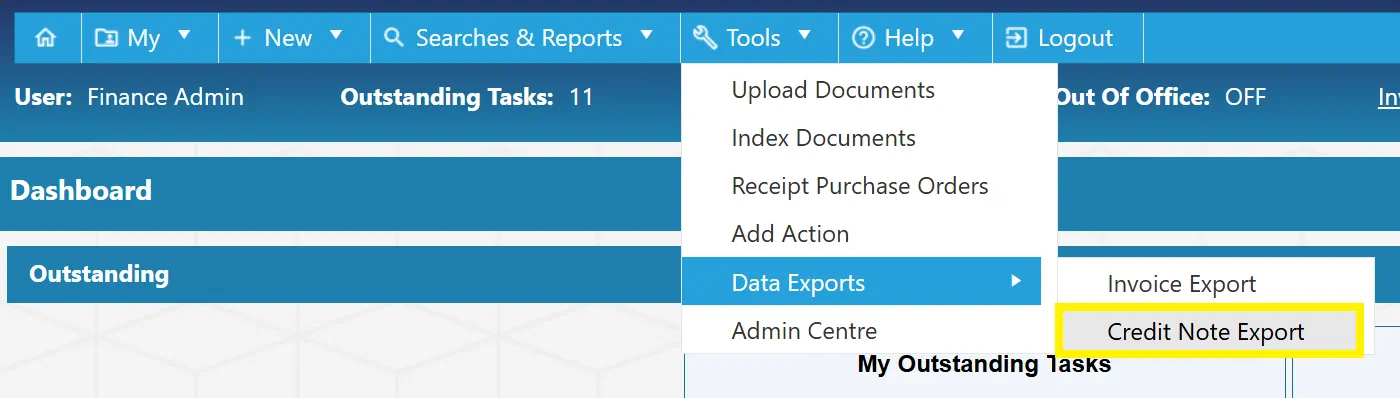Image resolution: width=1400 pixels, height=398 pixels.
Task: Click the plus icon beside New
Action: (242, 38)
